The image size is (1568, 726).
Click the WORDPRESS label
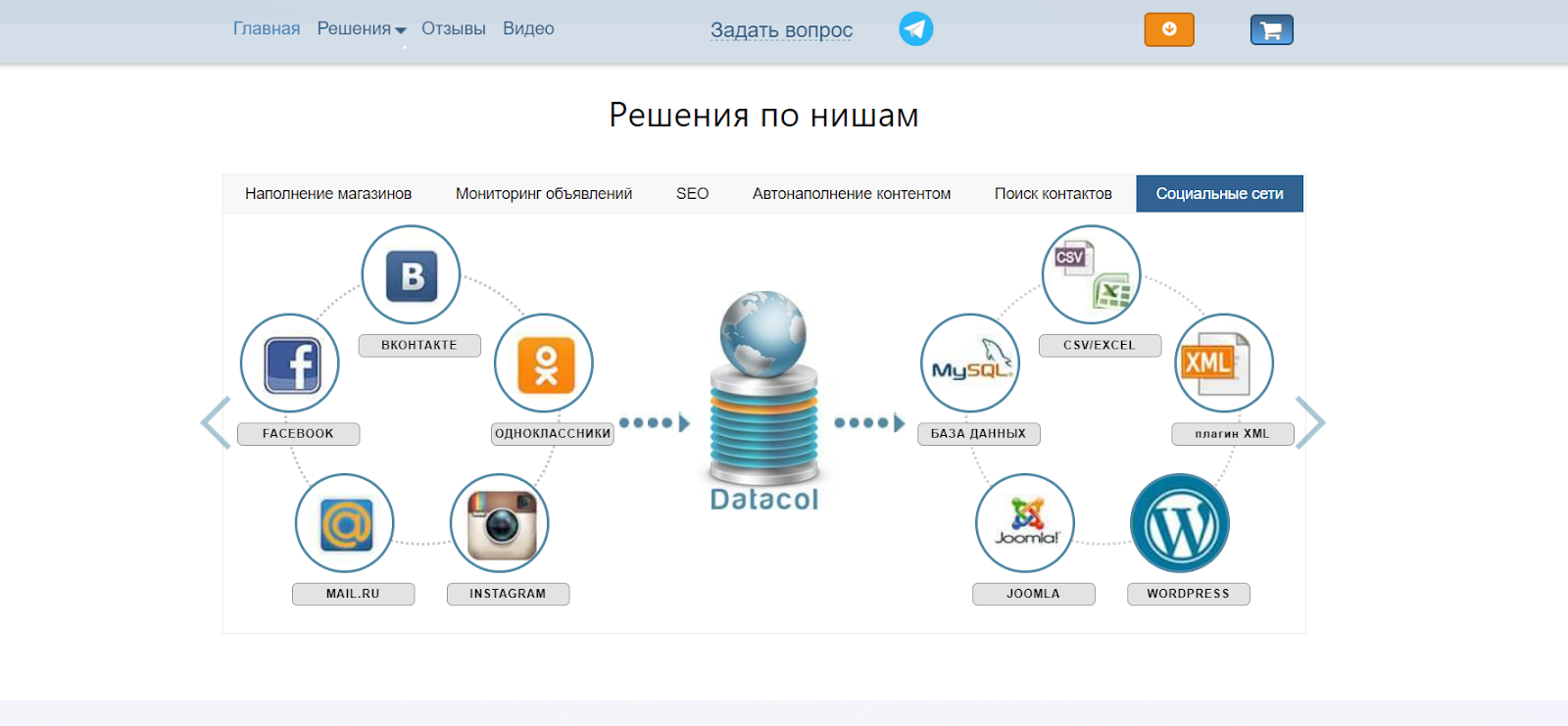[x=1189, y=594]
